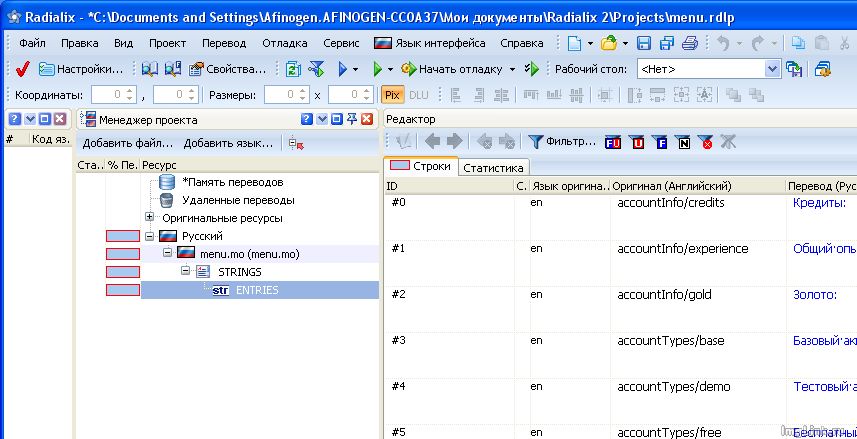Click the U filter icon in the editor toolbar

pos(637,142)
